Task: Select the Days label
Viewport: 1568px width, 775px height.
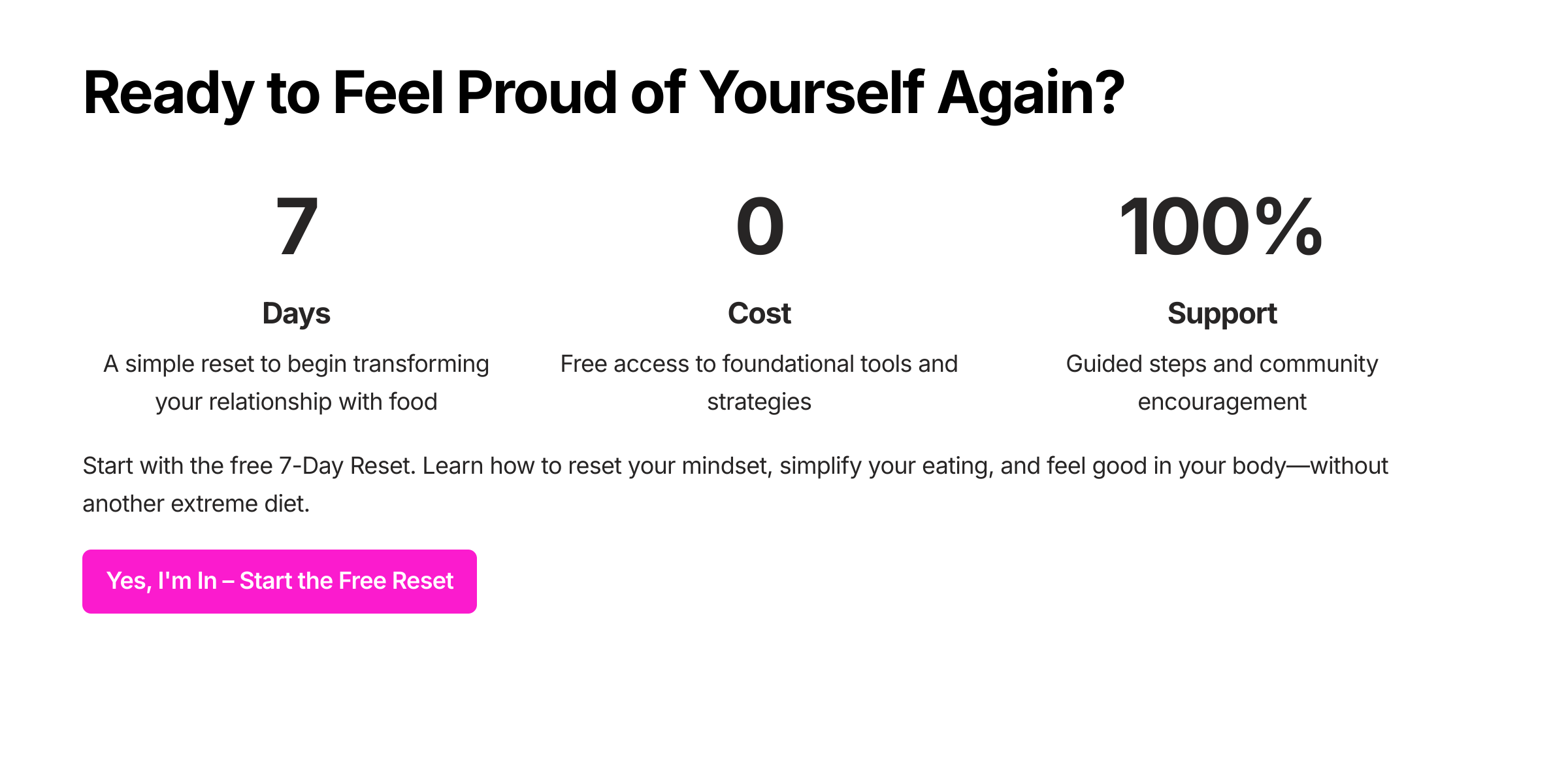Action: [x=297, y=314]
